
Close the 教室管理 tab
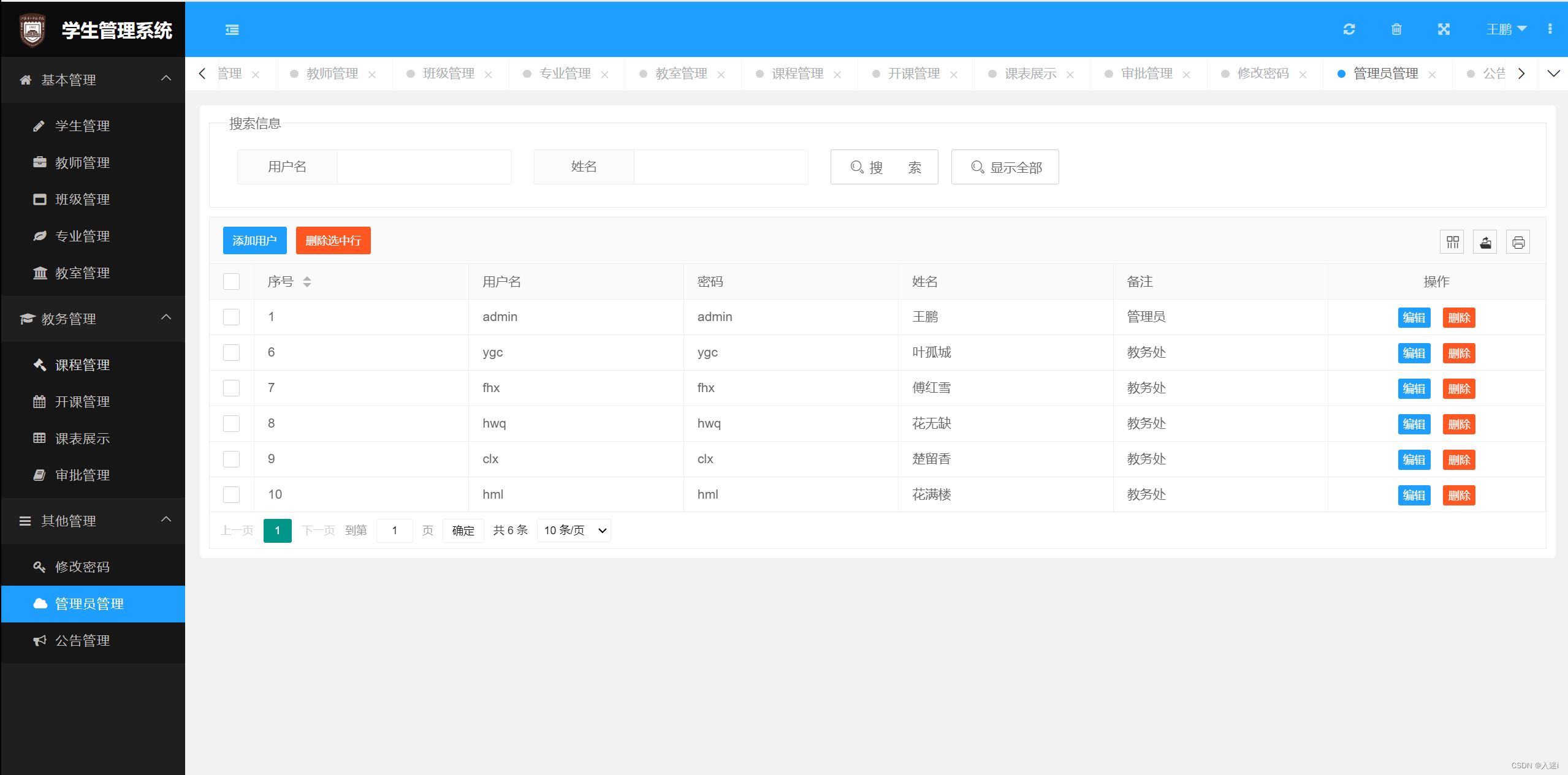tap(721, 75)
